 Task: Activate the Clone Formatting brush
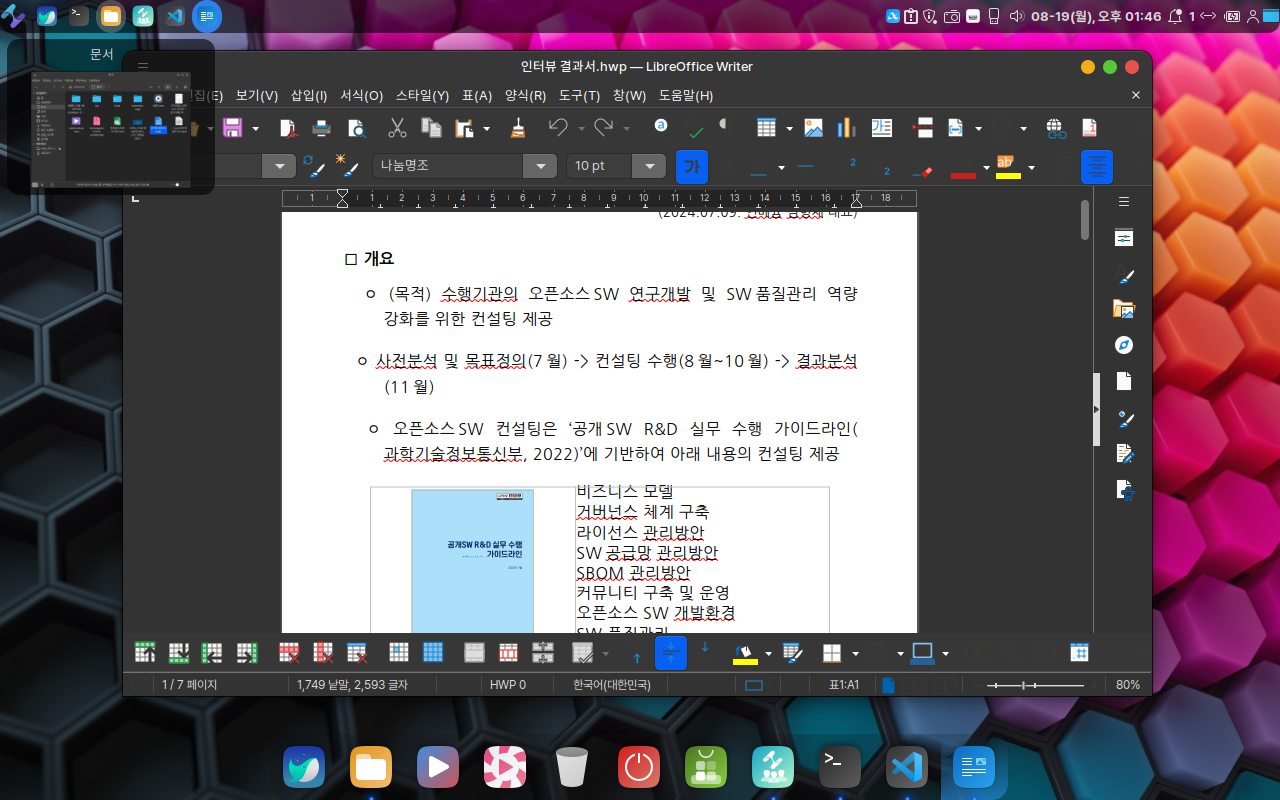click(x=517, y=127)
